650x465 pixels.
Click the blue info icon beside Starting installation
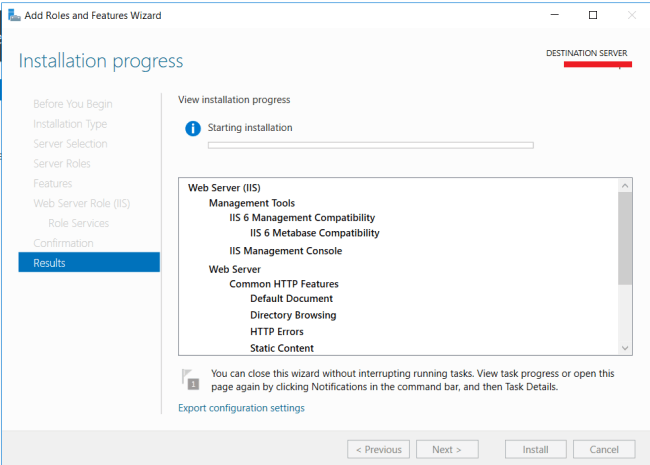[x=193, y=128]
